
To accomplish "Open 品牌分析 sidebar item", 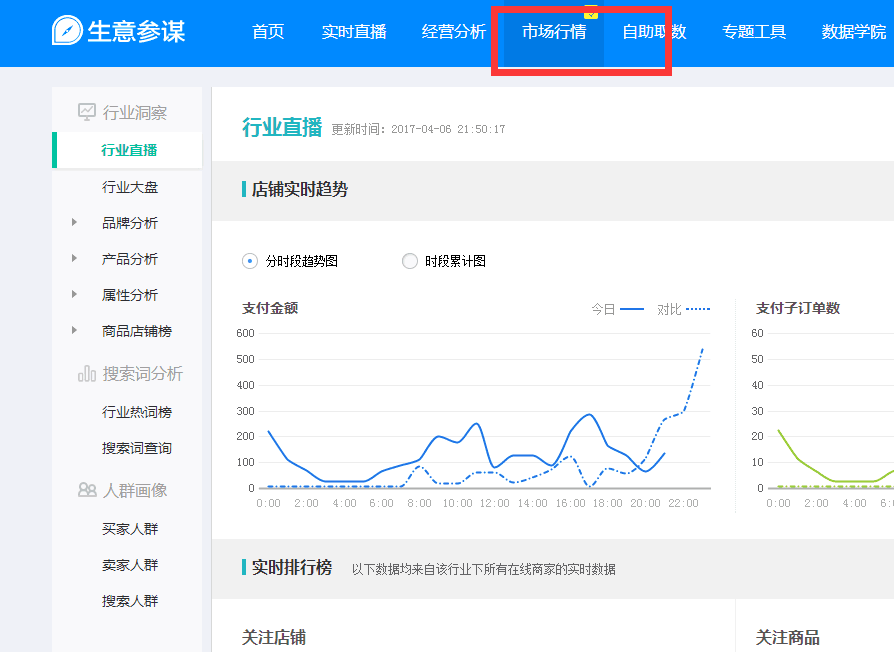I will click(130, 223).
